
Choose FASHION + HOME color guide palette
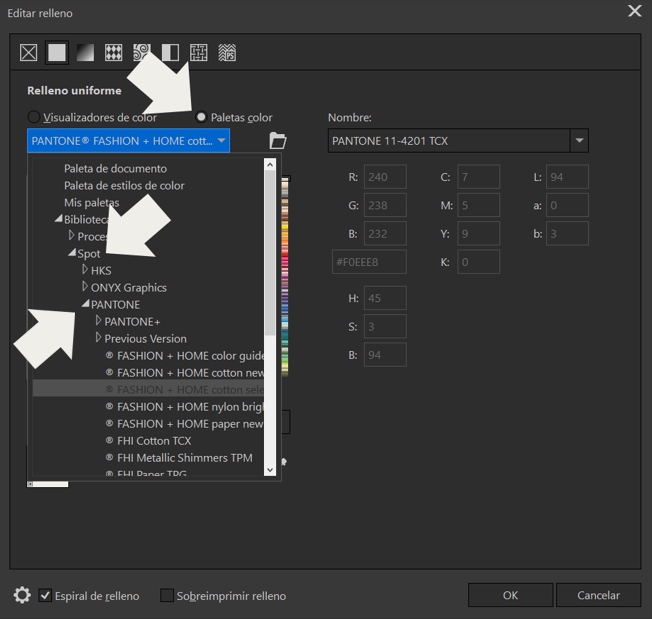coord(148,356)
